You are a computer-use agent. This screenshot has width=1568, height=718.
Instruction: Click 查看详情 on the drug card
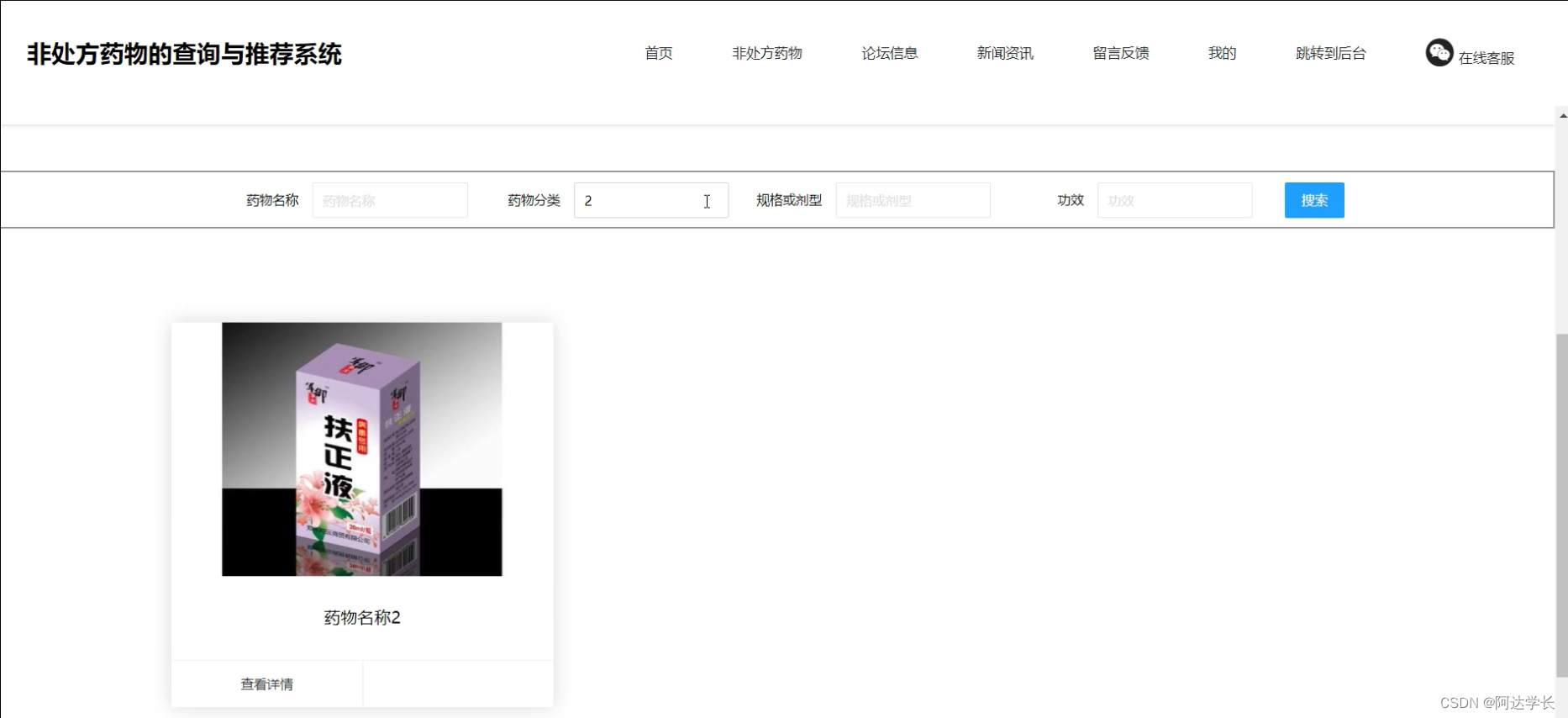coord(267,684)
